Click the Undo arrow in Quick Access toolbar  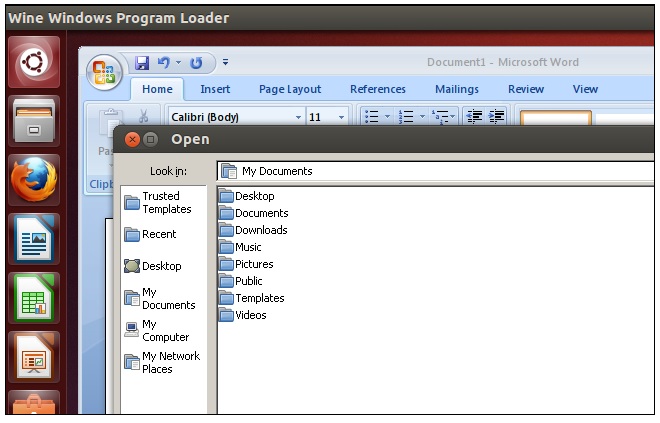(164, 63)
